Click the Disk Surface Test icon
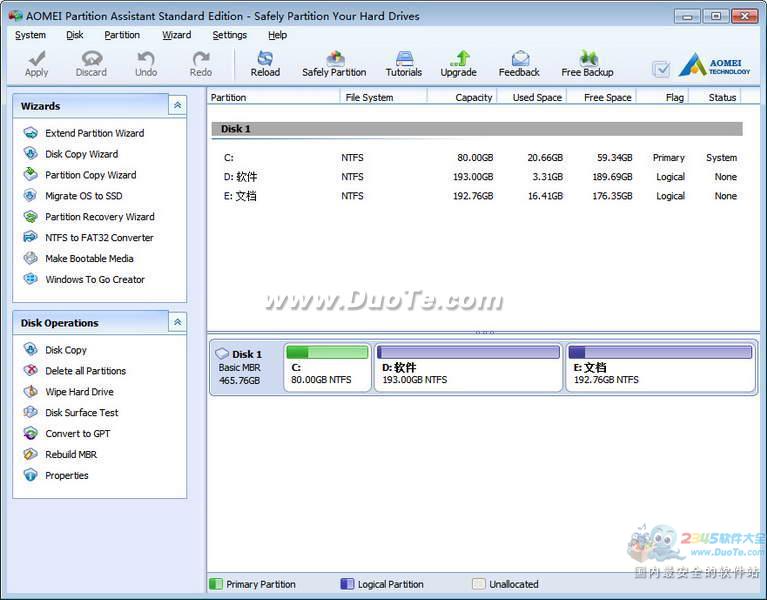 (x=30, y=412)
